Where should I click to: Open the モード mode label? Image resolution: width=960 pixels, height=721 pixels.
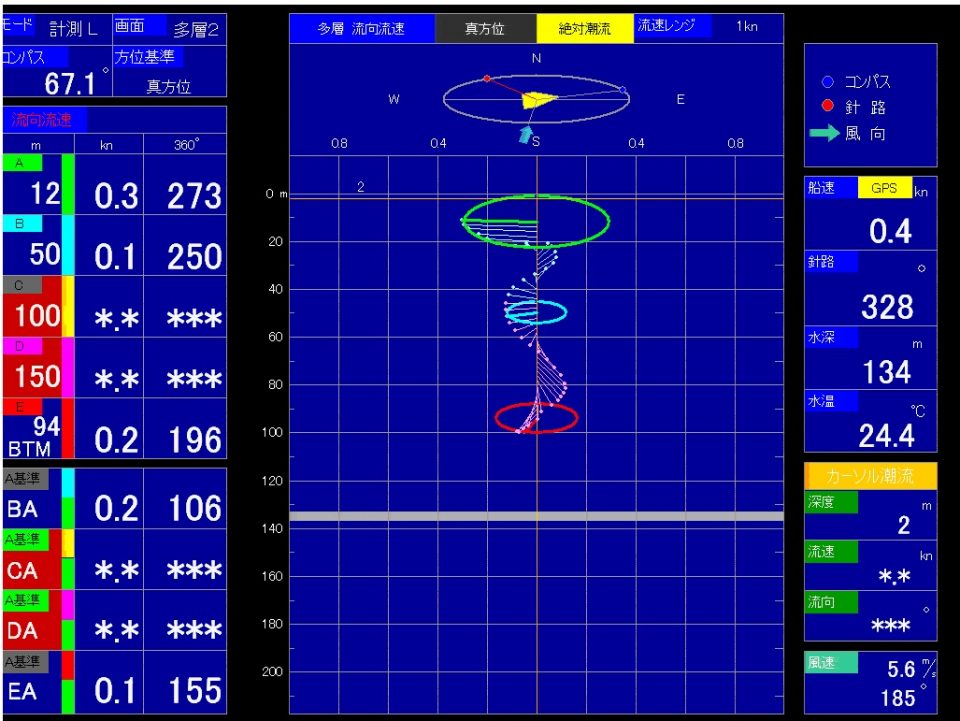(x=18, y=25)
